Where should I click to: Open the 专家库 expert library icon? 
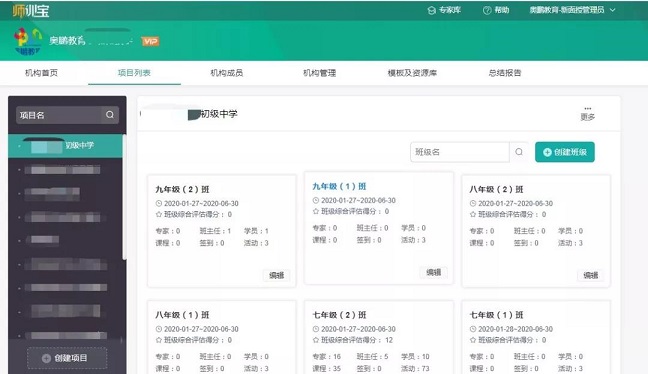click(x=431, y=10)
